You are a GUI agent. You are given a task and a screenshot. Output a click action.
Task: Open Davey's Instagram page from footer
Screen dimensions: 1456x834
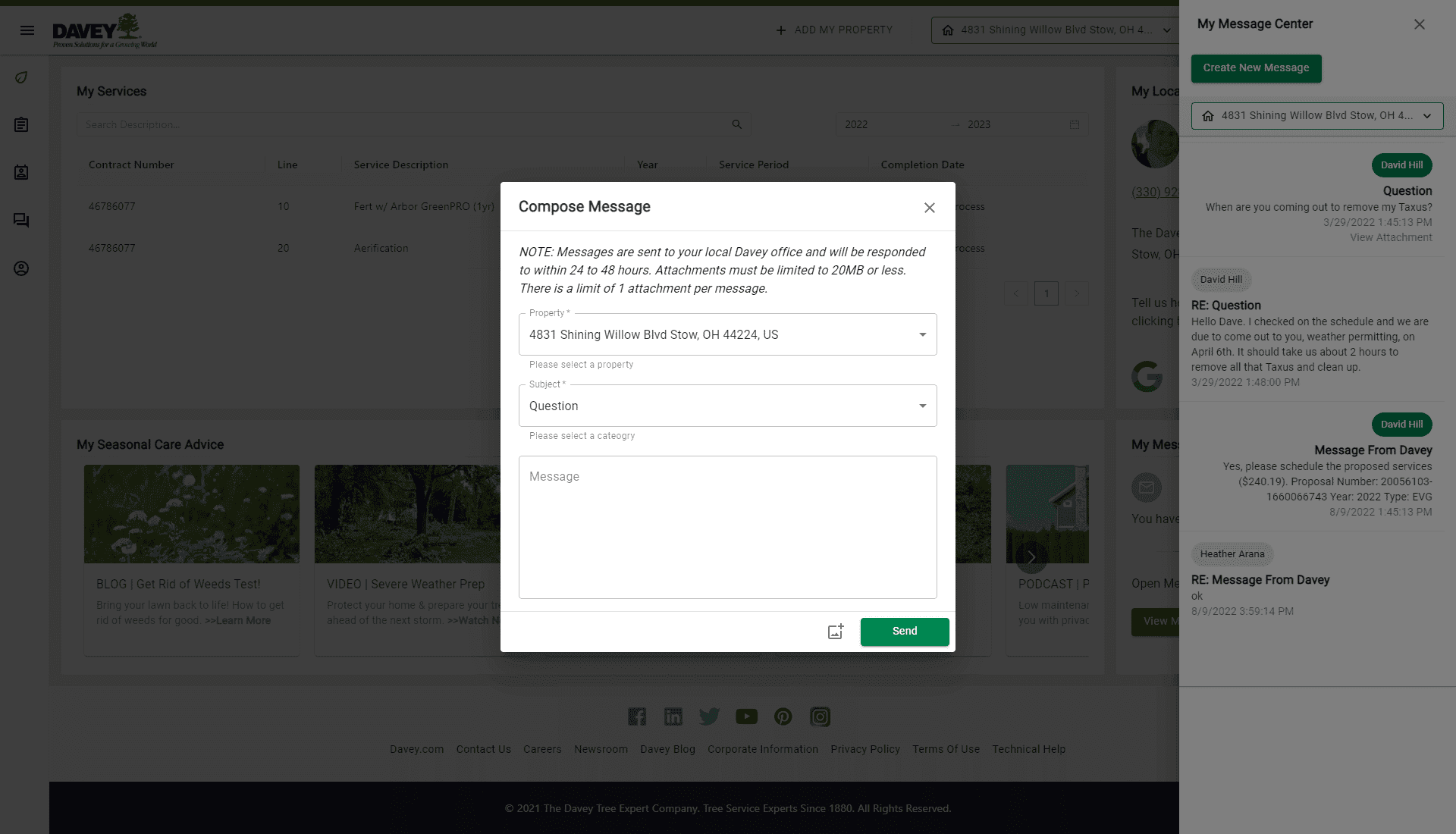(820, 716)
